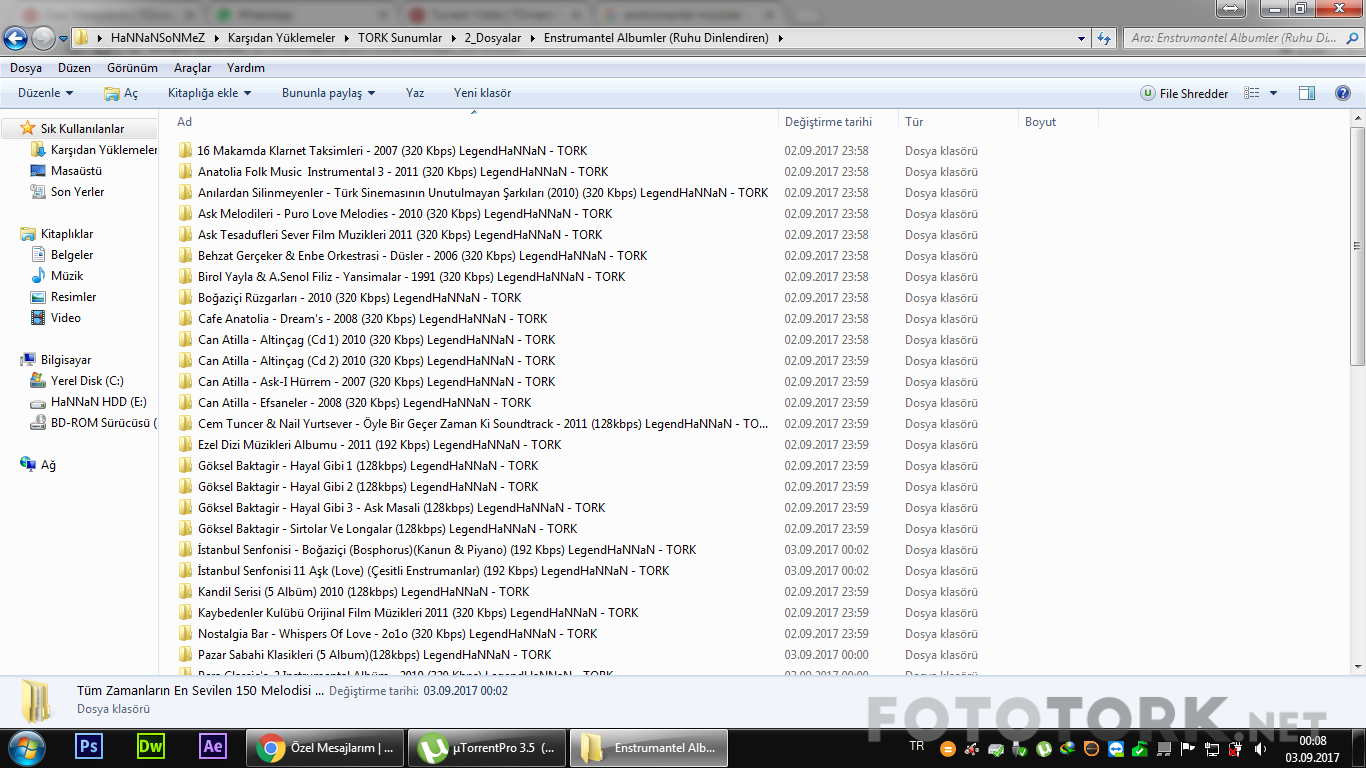Switch to the µTorrentPro taskbar window
This screenshot has height=768, width=1366.
click(x=486, y=747)
